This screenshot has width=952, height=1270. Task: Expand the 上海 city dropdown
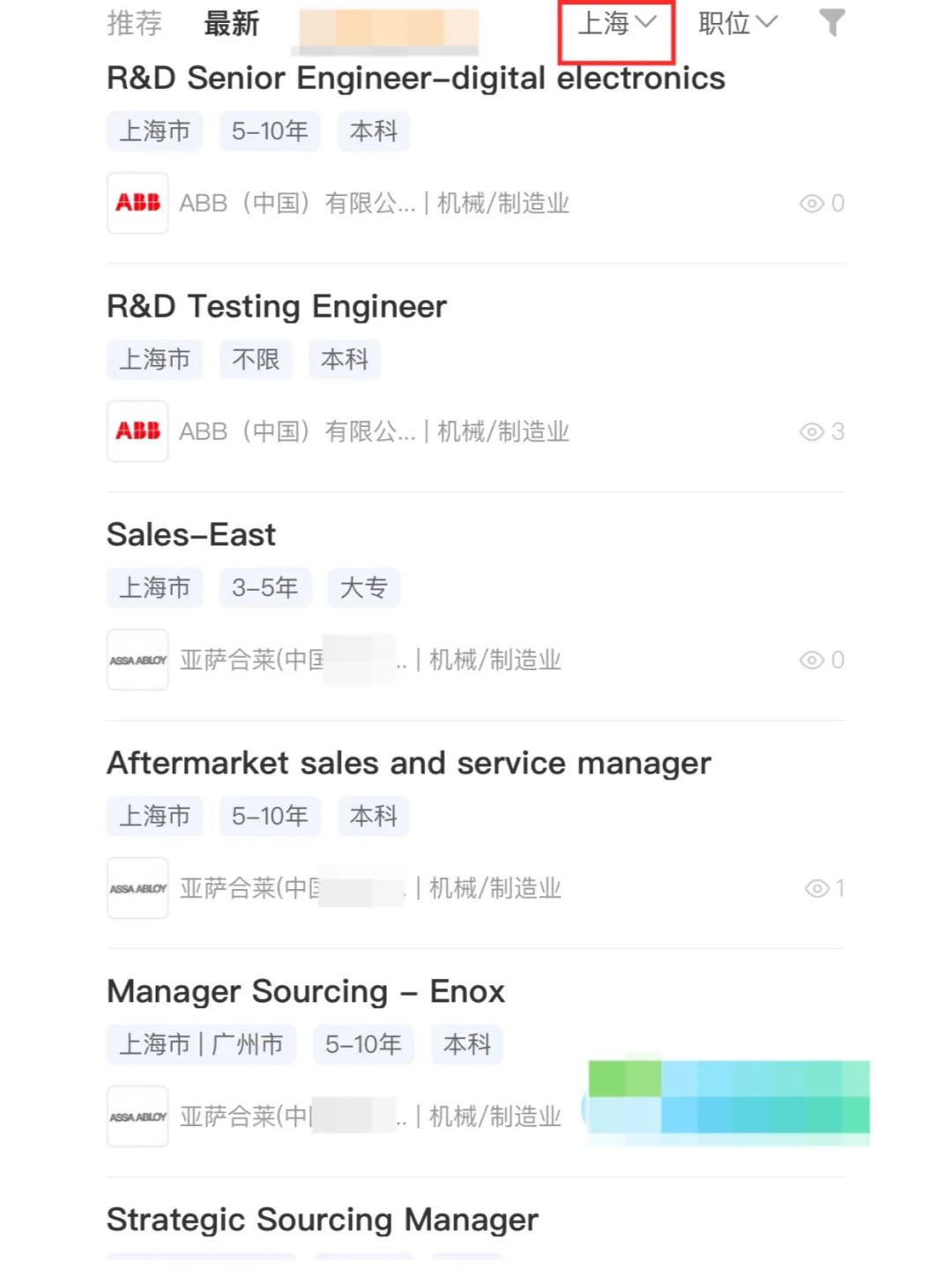coord(617,23)
